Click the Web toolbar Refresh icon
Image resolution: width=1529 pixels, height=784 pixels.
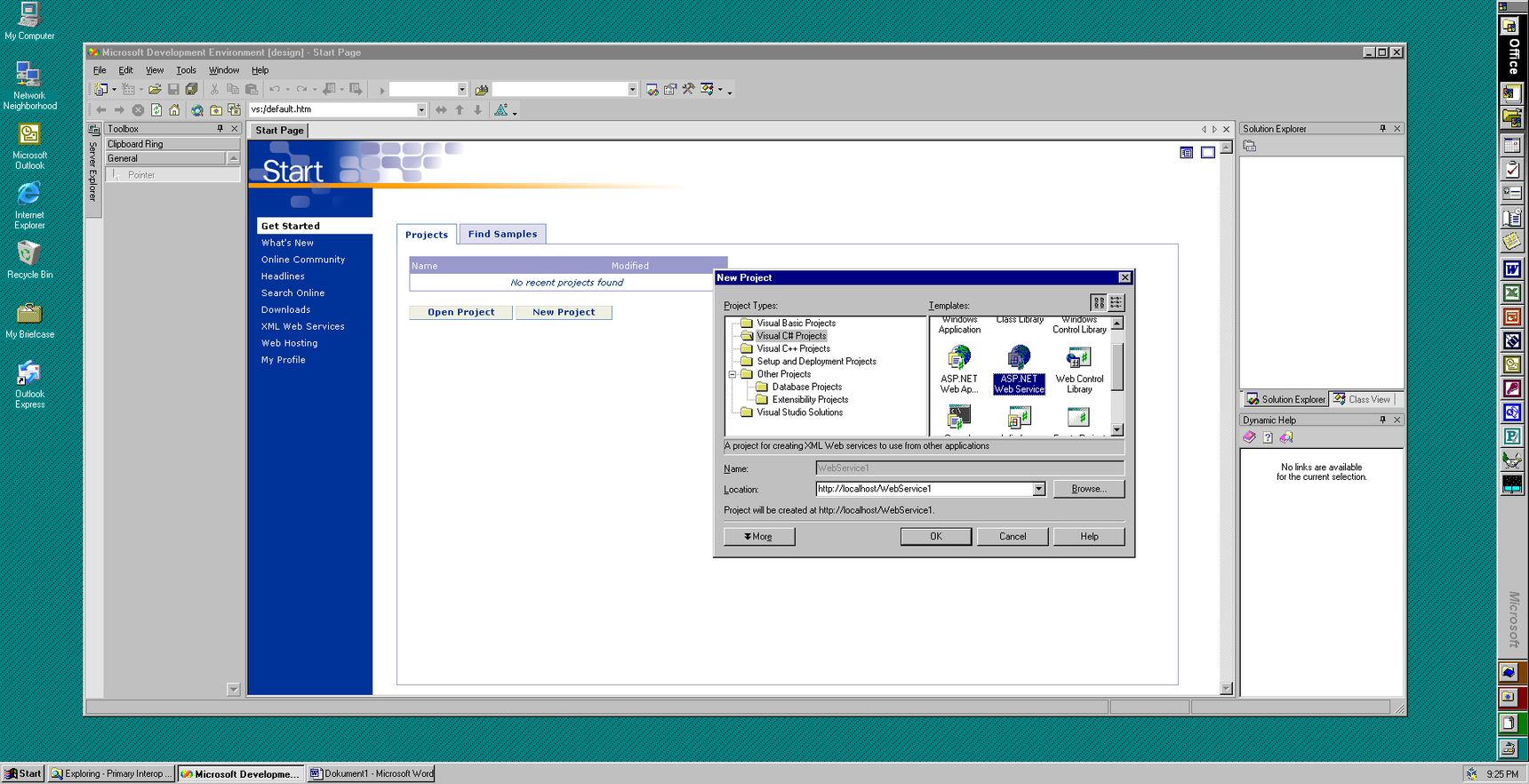click(156, 110)
